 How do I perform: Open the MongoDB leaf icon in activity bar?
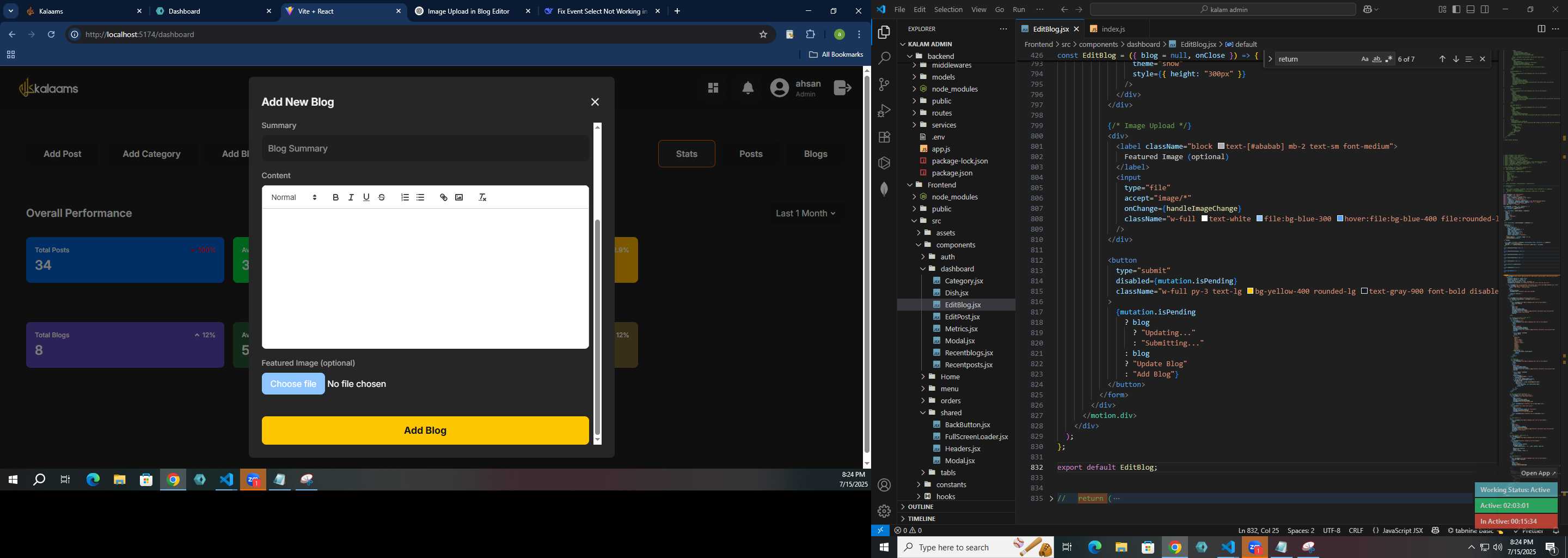[884, 190]
